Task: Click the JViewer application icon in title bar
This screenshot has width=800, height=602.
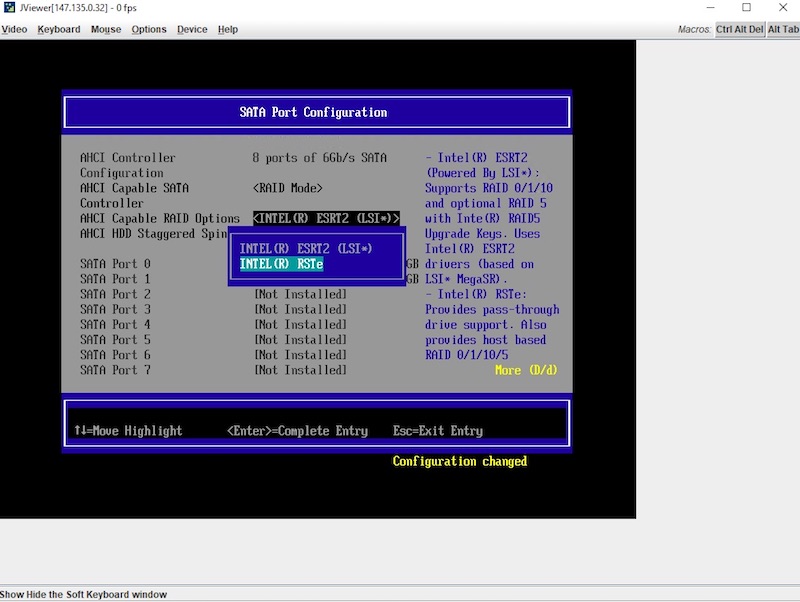Action: click(9, 8)
